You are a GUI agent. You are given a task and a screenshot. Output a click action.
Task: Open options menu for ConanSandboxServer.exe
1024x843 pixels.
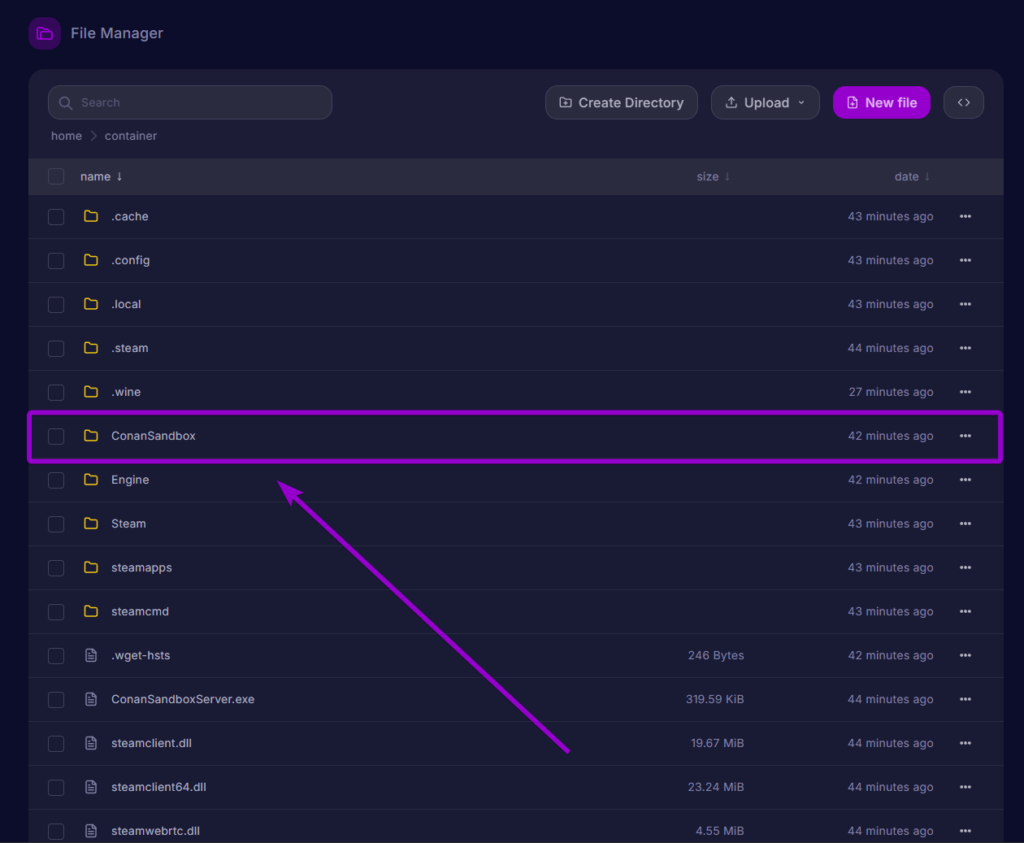pos(965,699)
